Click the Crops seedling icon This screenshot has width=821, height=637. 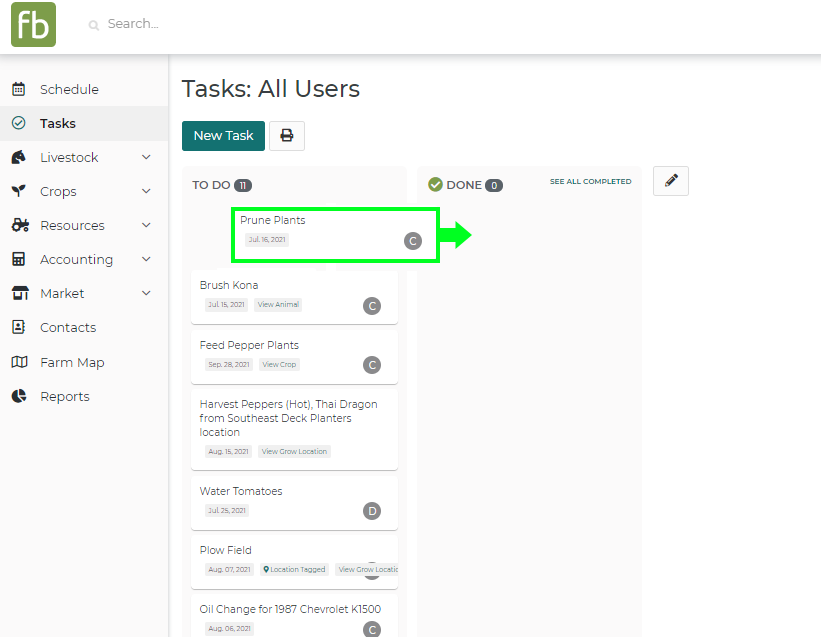pos(19,191)
